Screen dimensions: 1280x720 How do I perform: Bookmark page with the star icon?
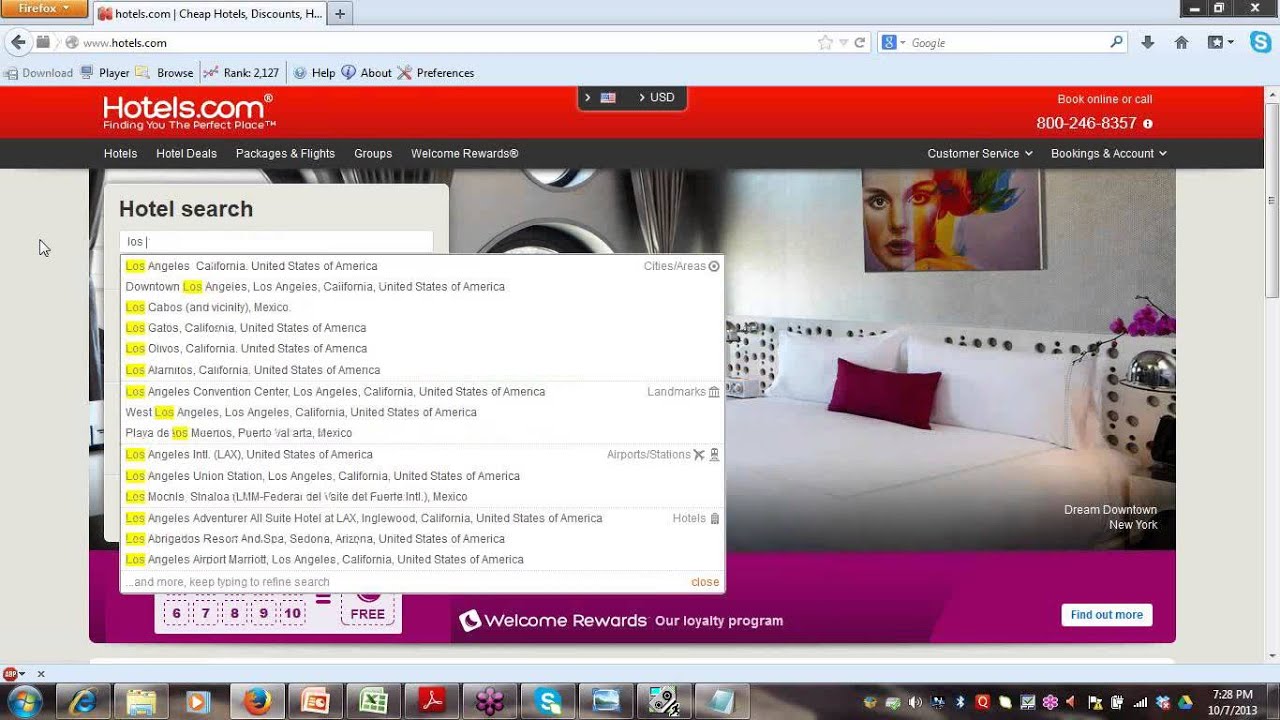pyautogui.click(x=825, y=43)
